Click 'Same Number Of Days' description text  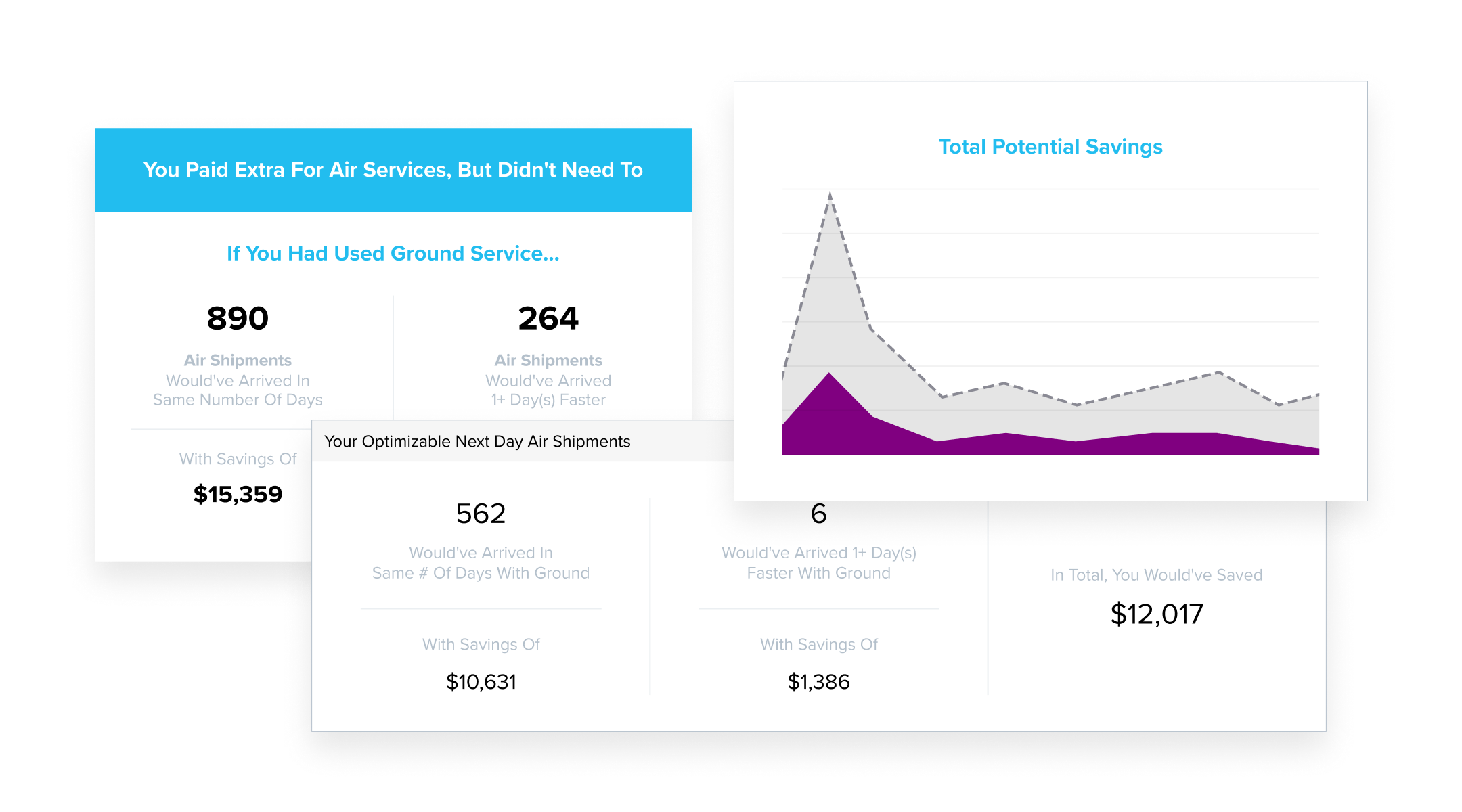point(238,400)
